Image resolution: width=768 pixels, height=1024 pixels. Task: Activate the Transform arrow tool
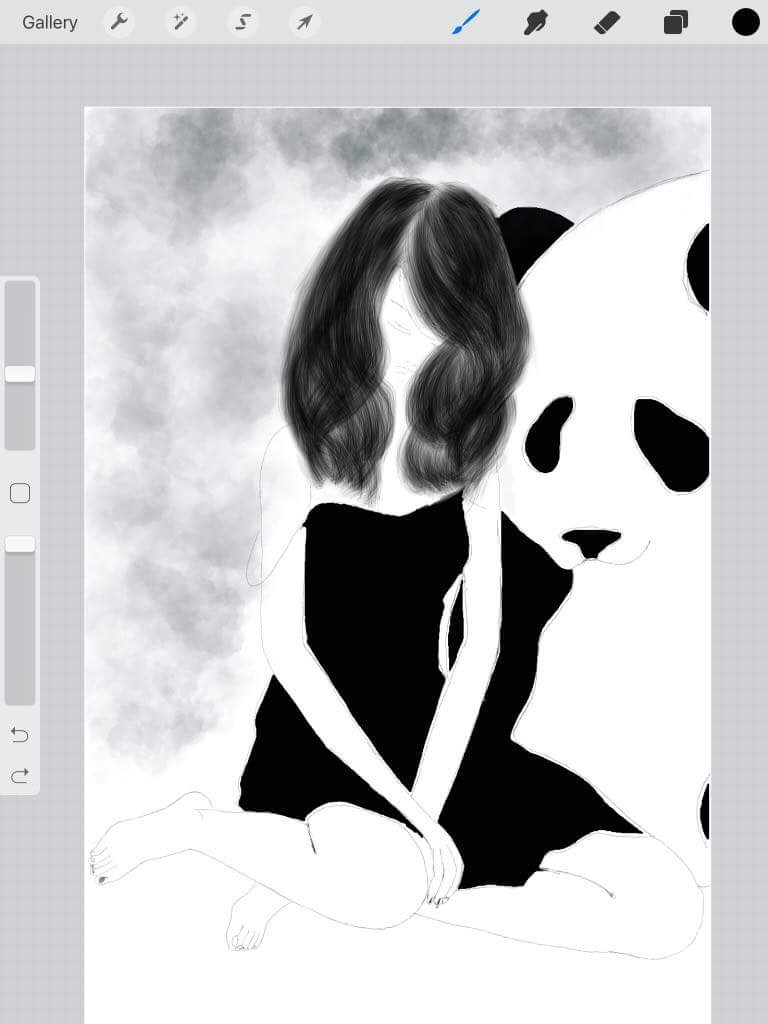coord(304,22)
